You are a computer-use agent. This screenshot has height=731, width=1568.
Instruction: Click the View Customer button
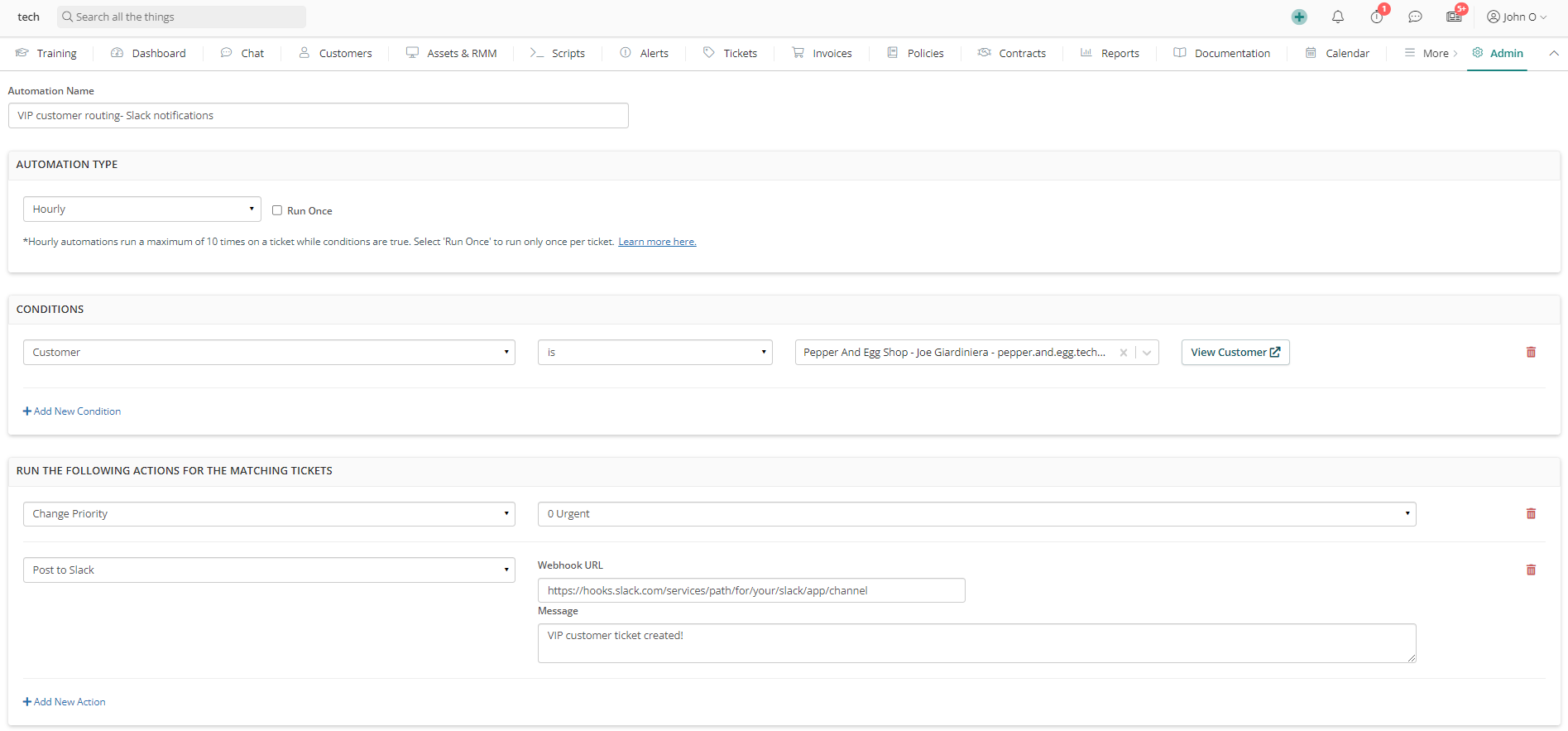point(1235,353)
